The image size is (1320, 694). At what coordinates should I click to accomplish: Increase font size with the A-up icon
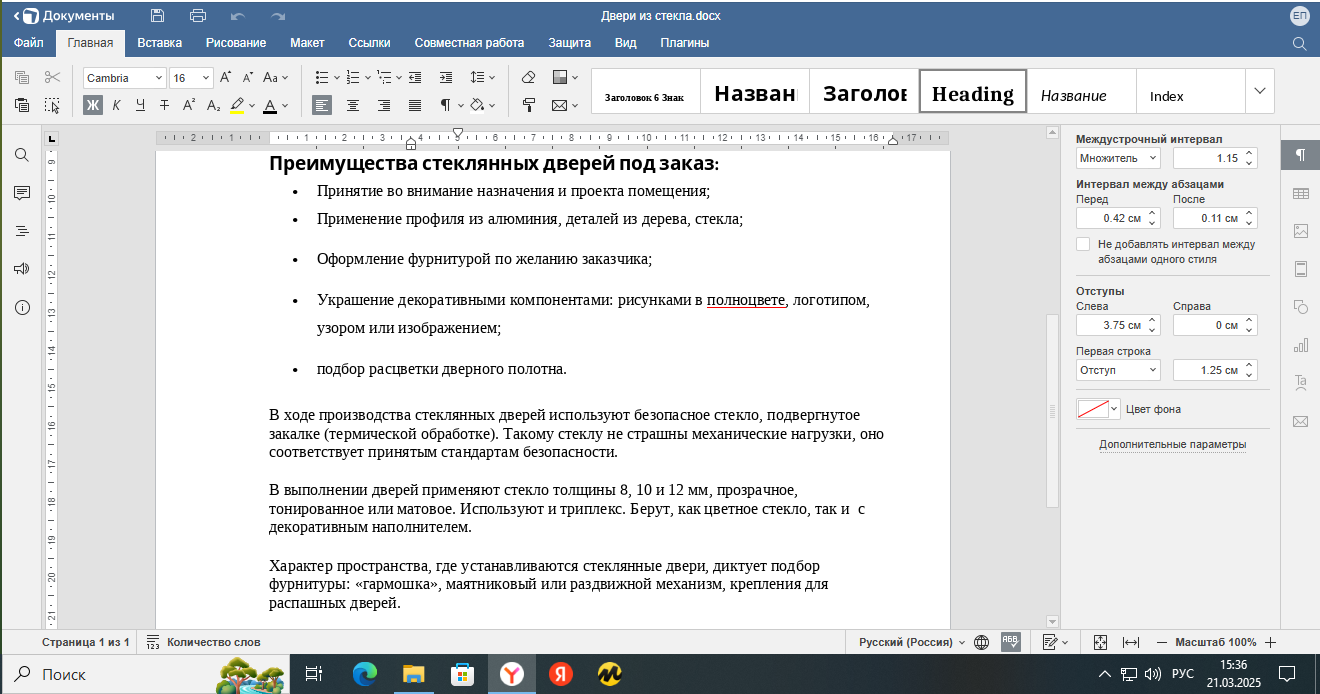pos(225,78)
